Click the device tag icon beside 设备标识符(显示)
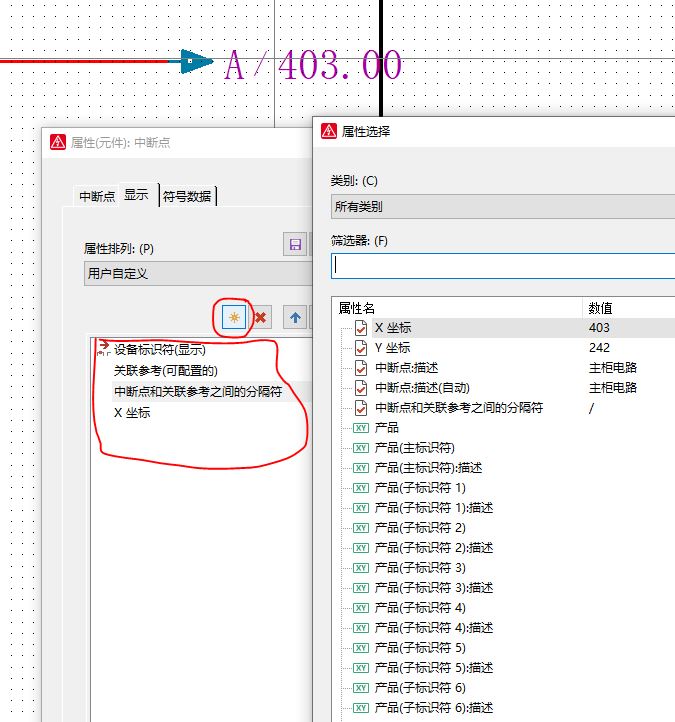The image size is (675, 722). tap(102, 349)
